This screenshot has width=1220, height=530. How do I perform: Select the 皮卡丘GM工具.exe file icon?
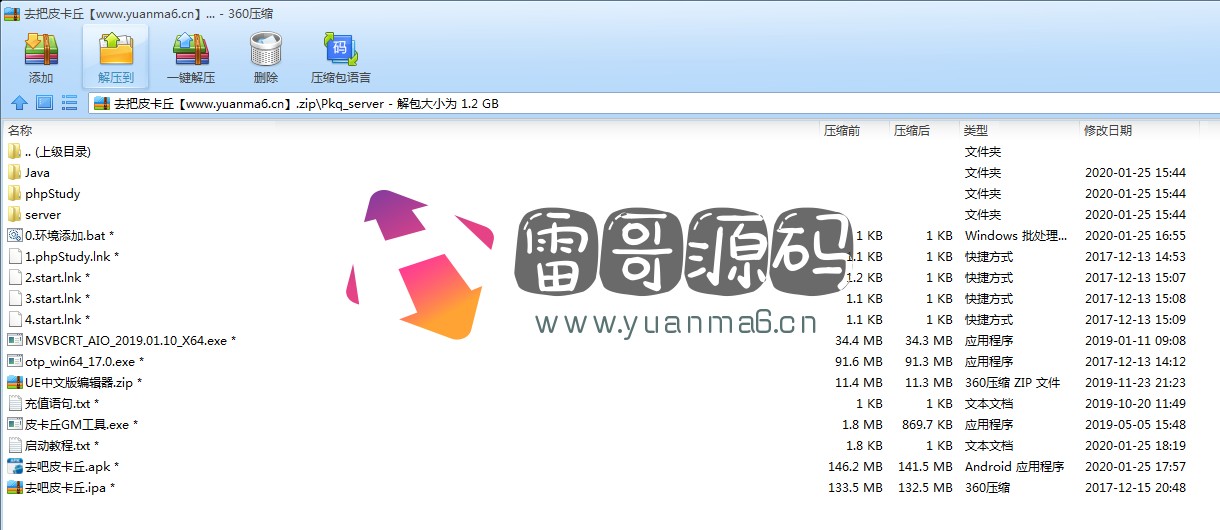pos(14,424)
